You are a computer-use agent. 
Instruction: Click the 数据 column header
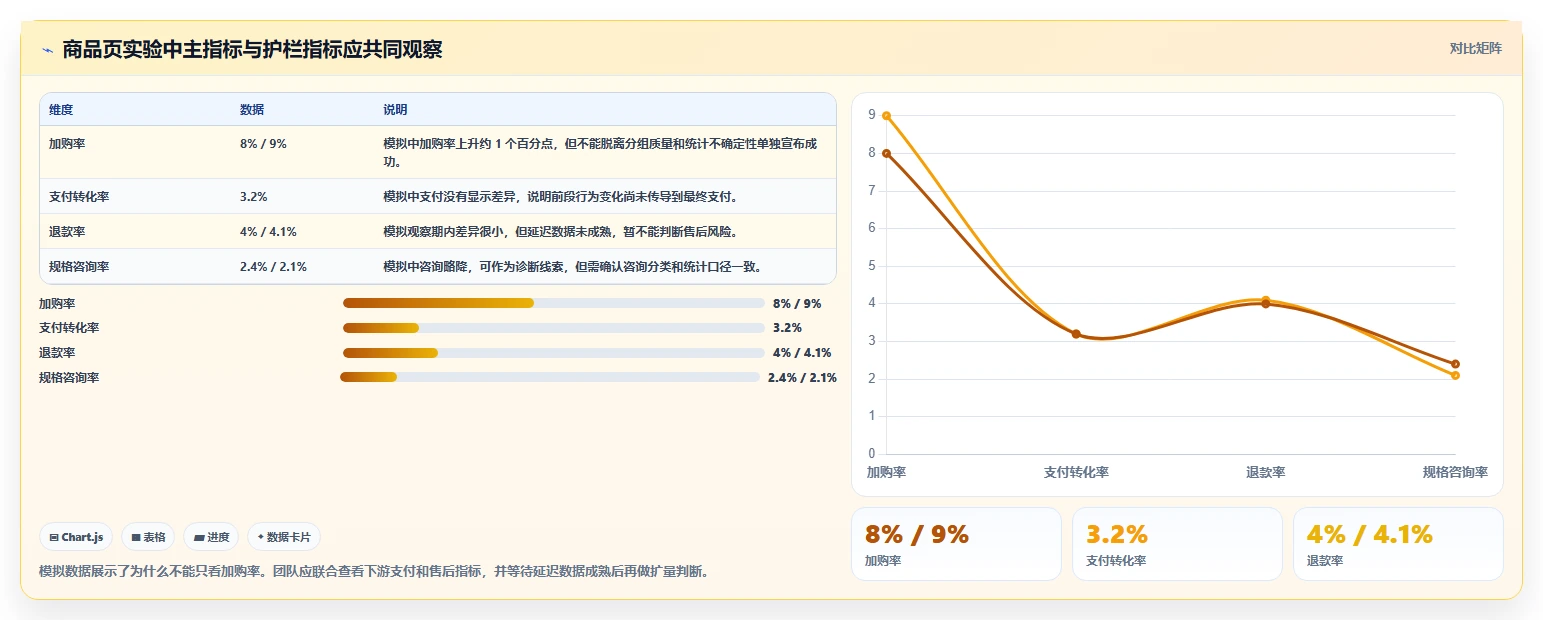coord(252,110)
